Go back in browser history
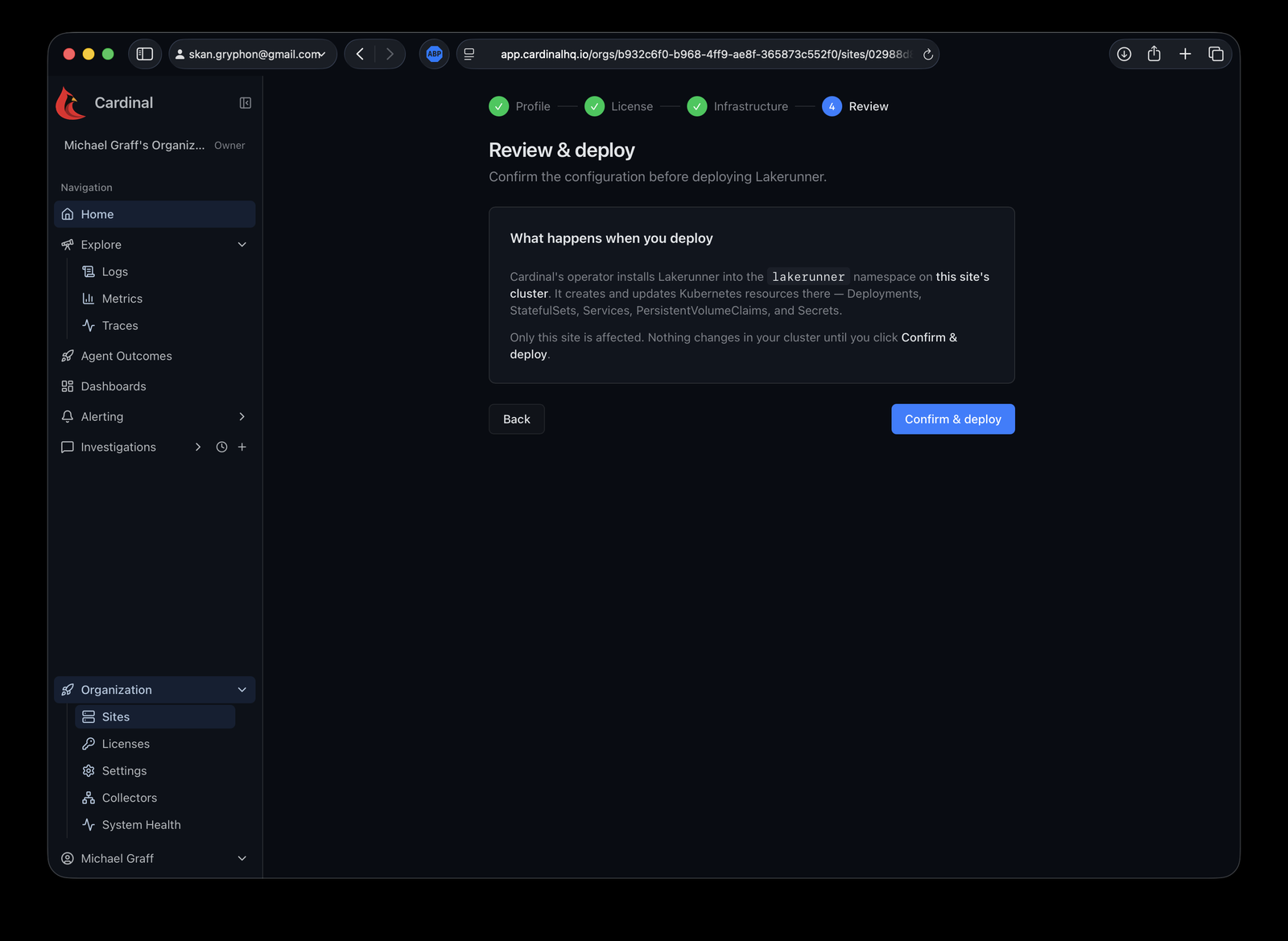Image resolution: width=1288 pixels, height=941 pixels. click(x=360, y=54)
